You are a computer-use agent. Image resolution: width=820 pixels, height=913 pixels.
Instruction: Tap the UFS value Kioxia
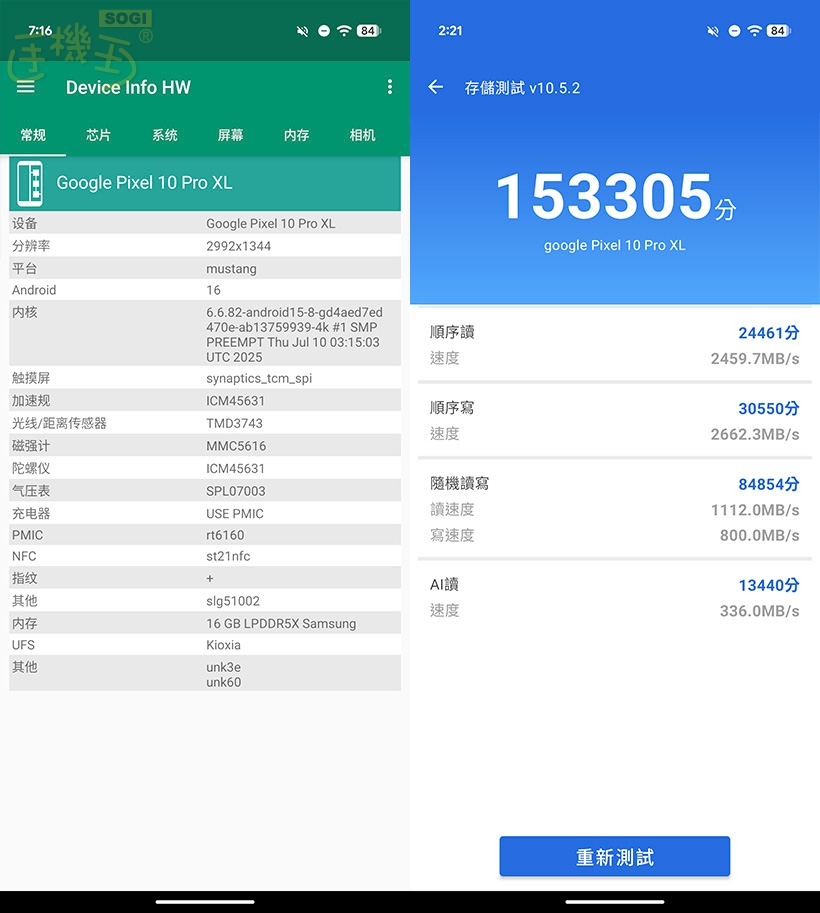point(224,645)
